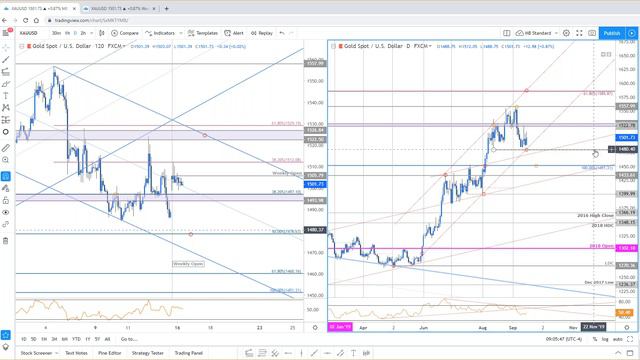
Task: Expand the timeframe interval dropdown
Action: pyautogui.click(x=91, y=33)
